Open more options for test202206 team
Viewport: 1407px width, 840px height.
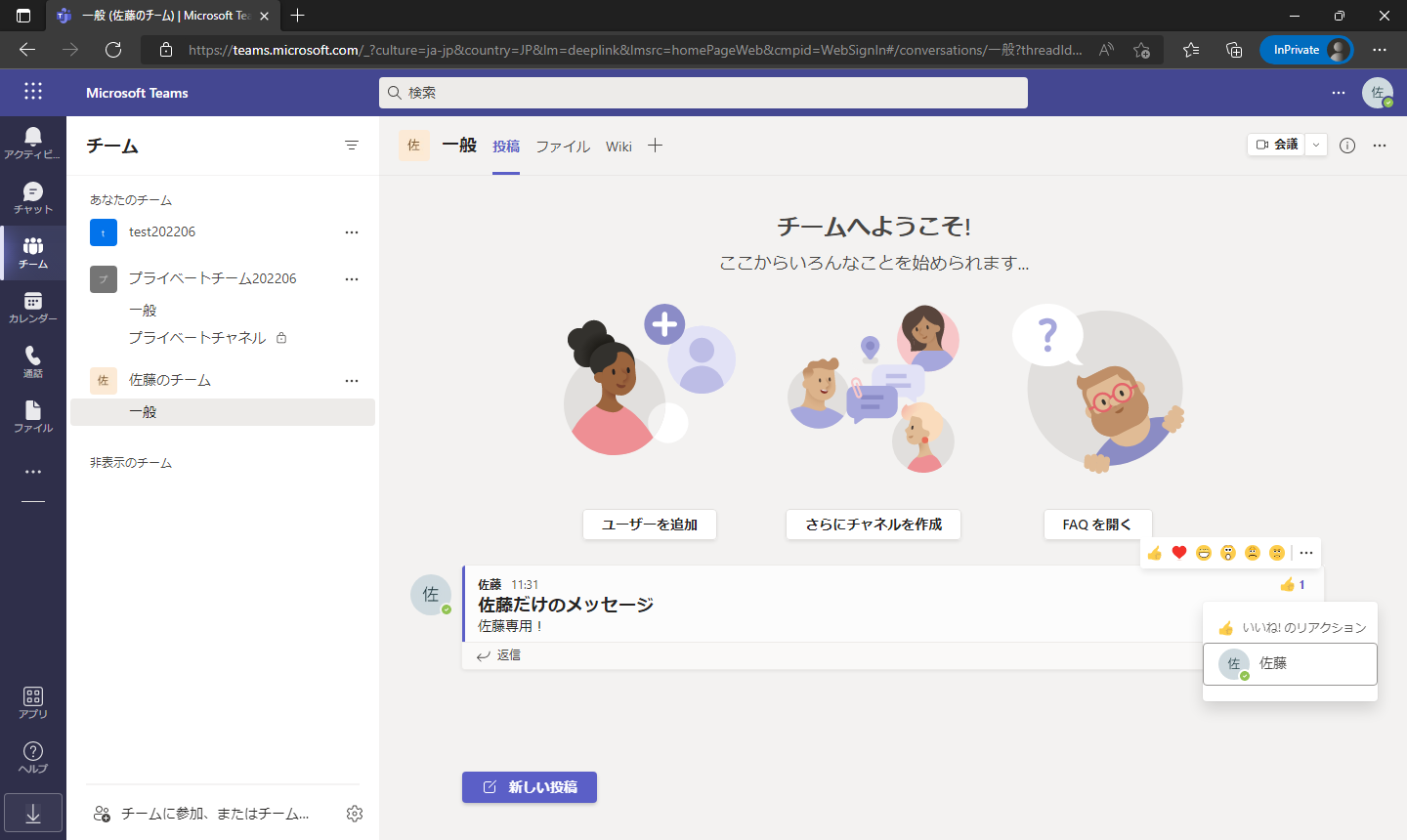click(x=352, y=232)
